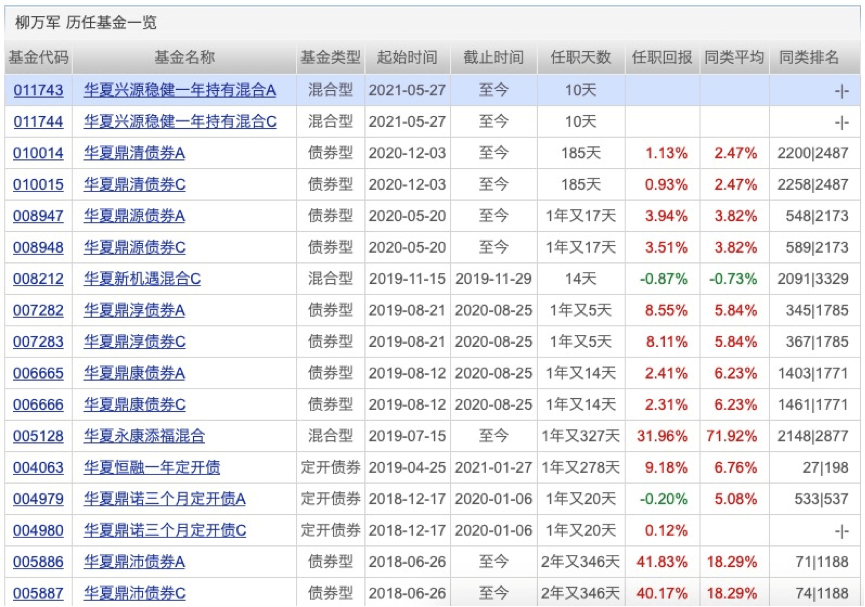Open fund link 华夏鼎淳债券A
The height and width of the screenshot is (607, 865).
pyautogui.click(x=134, y=310)
